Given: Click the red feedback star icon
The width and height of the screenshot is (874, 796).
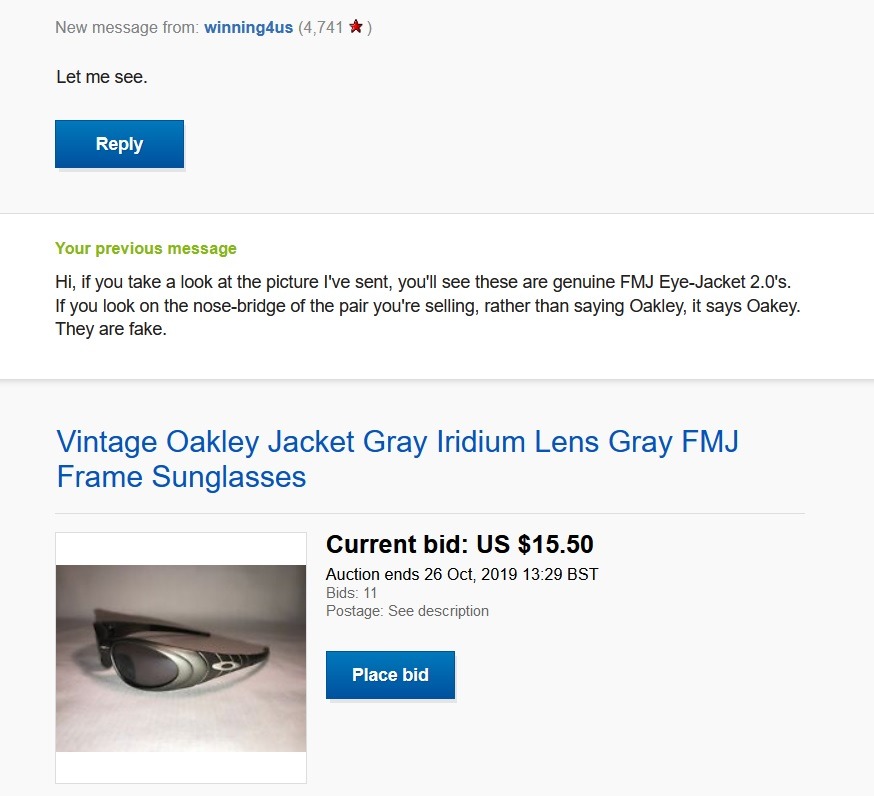Looking at the screenshot, I should [x=356, y=27].
